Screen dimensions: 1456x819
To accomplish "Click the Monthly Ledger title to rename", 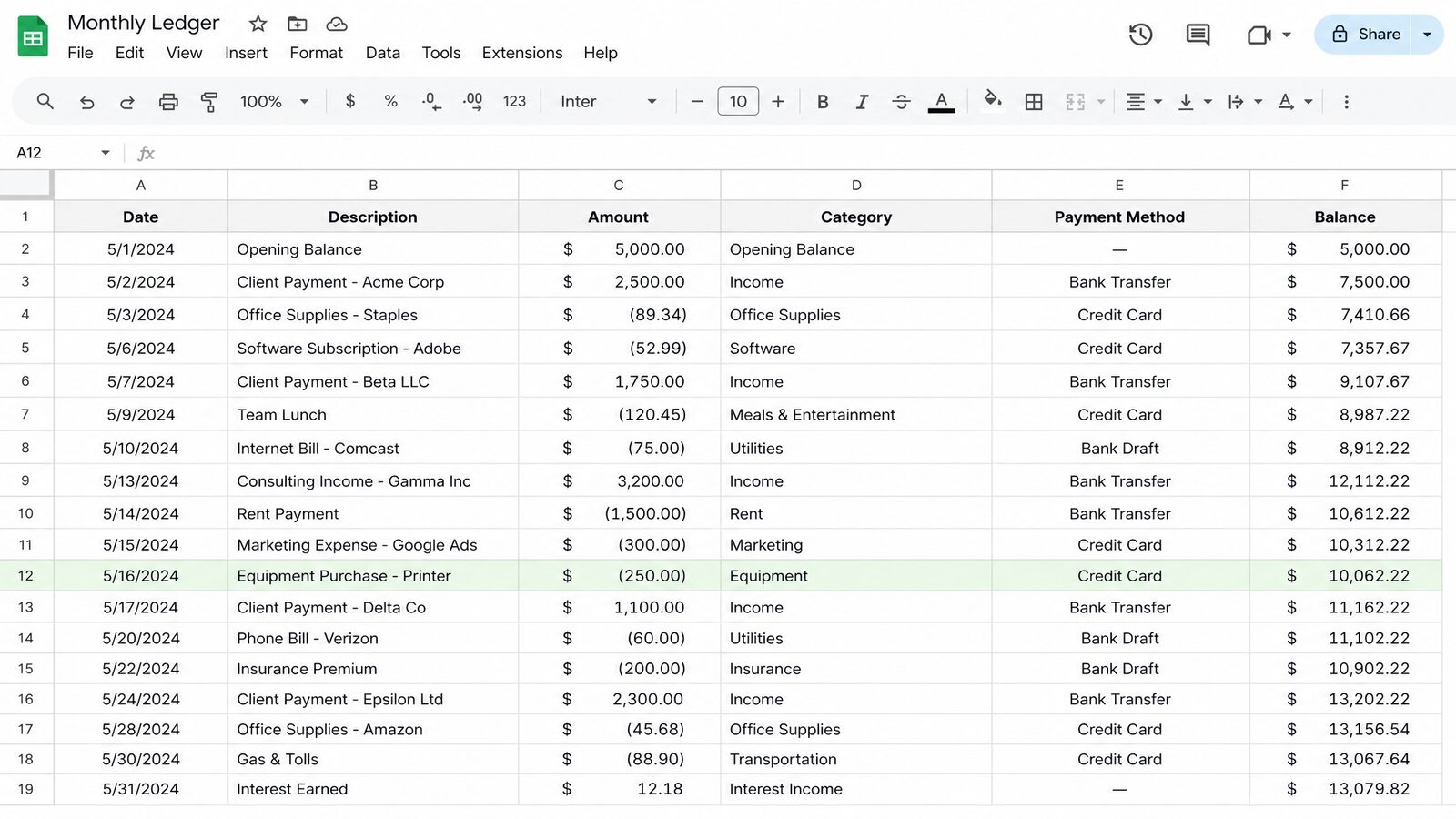I will click(x=144, y=23).
